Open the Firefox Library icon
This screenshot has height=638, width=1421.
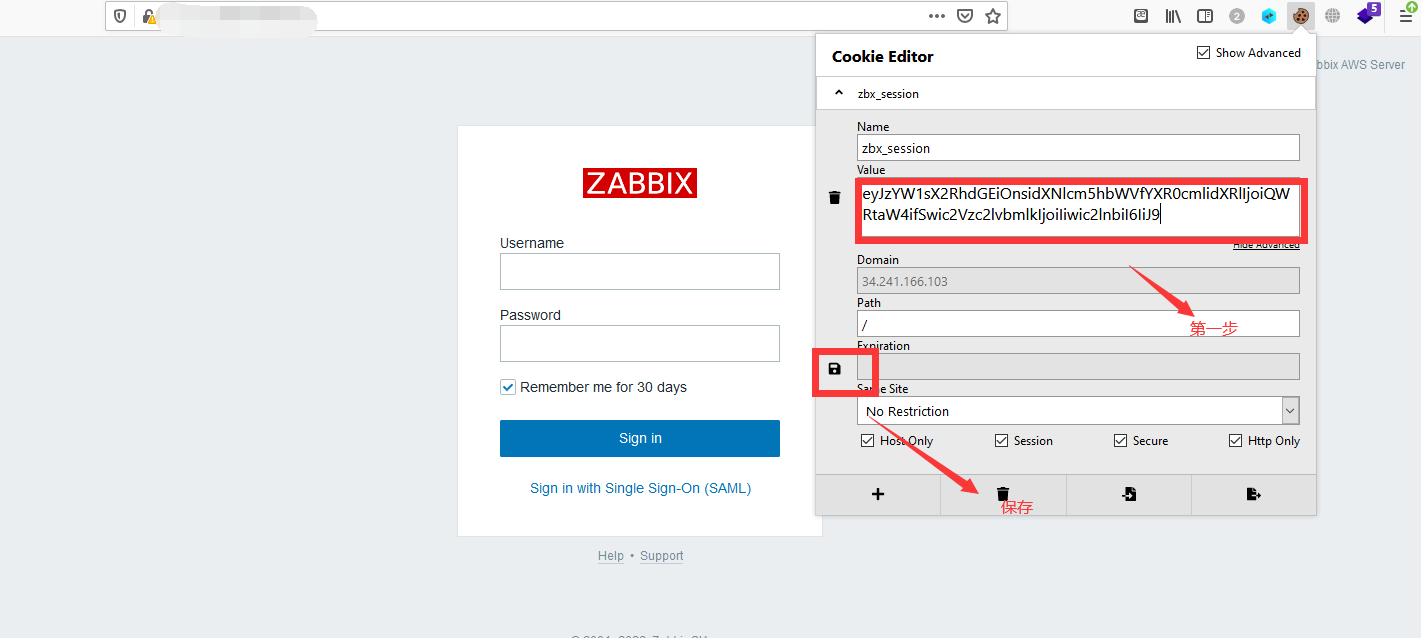[1173, 16]
